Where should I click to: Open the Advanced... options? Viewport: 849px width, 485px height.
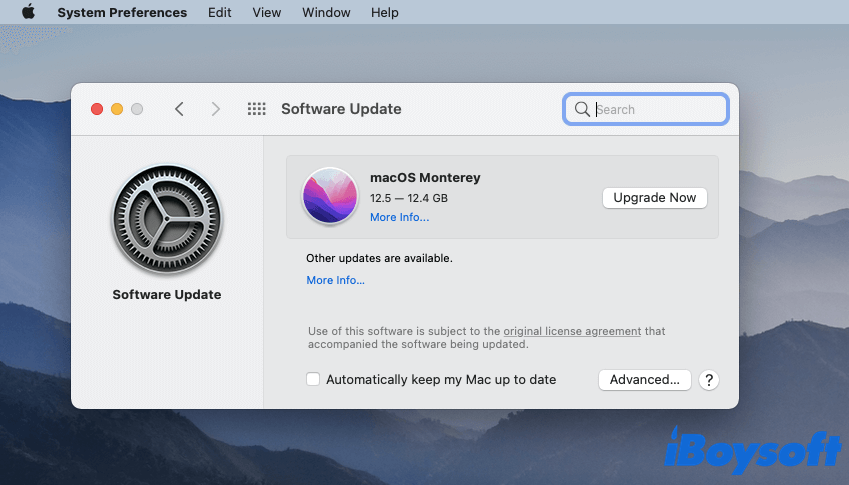click(645, 380)
